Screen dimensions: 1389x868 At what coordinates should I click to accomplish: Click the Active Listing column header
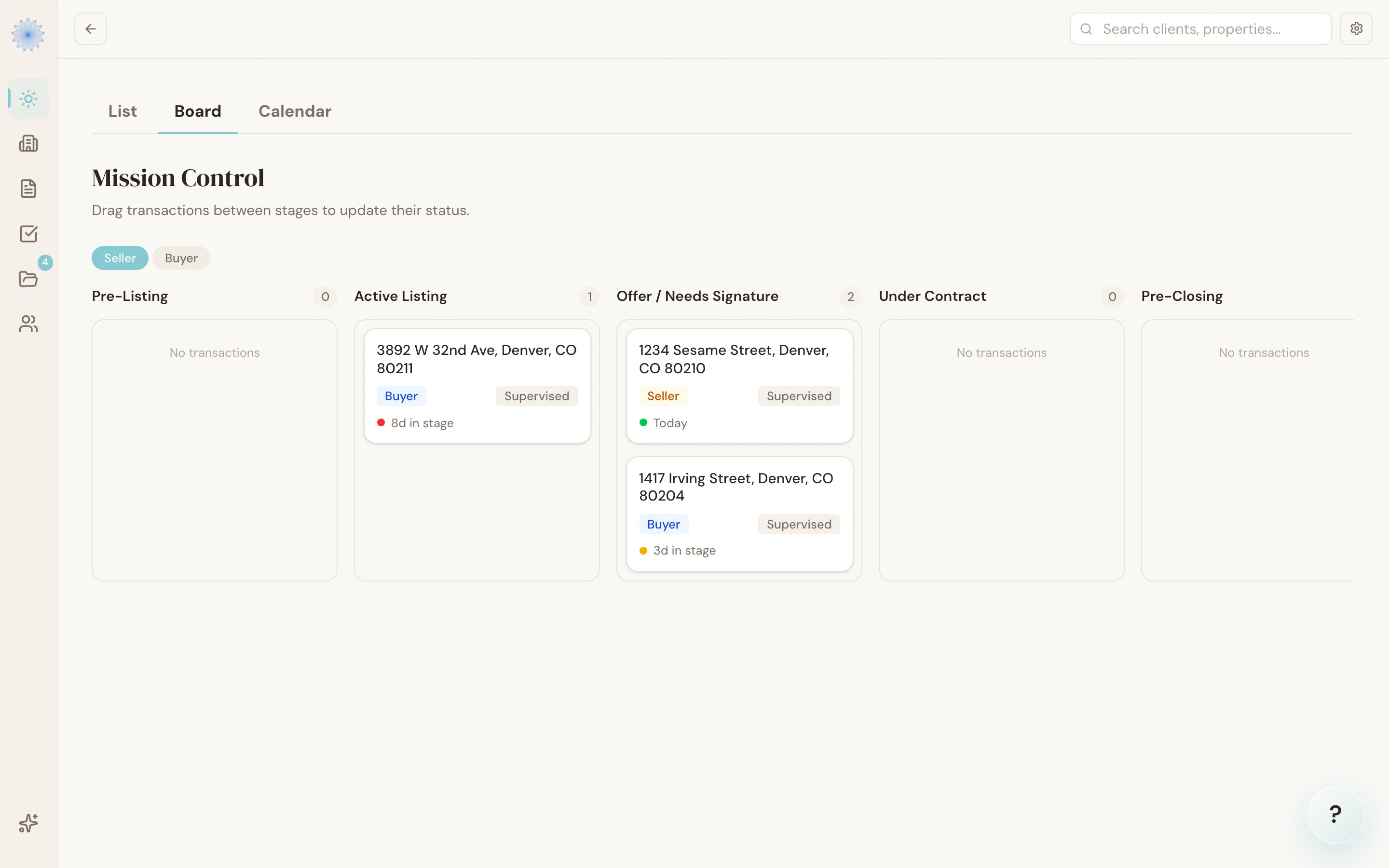pyautogui.click(x=401, y=296)
